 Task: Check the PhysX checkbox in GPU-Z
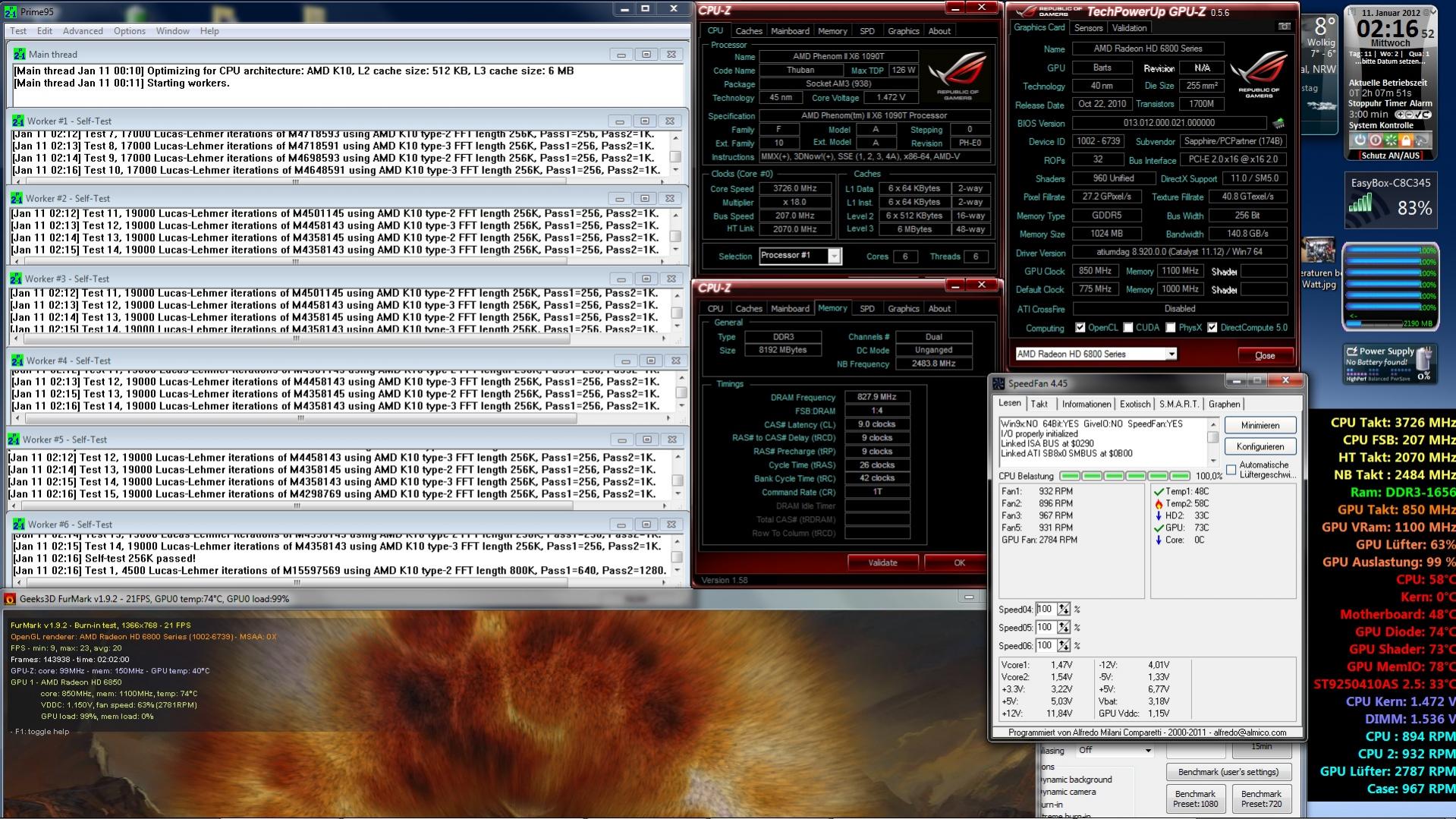[1171, 328]
